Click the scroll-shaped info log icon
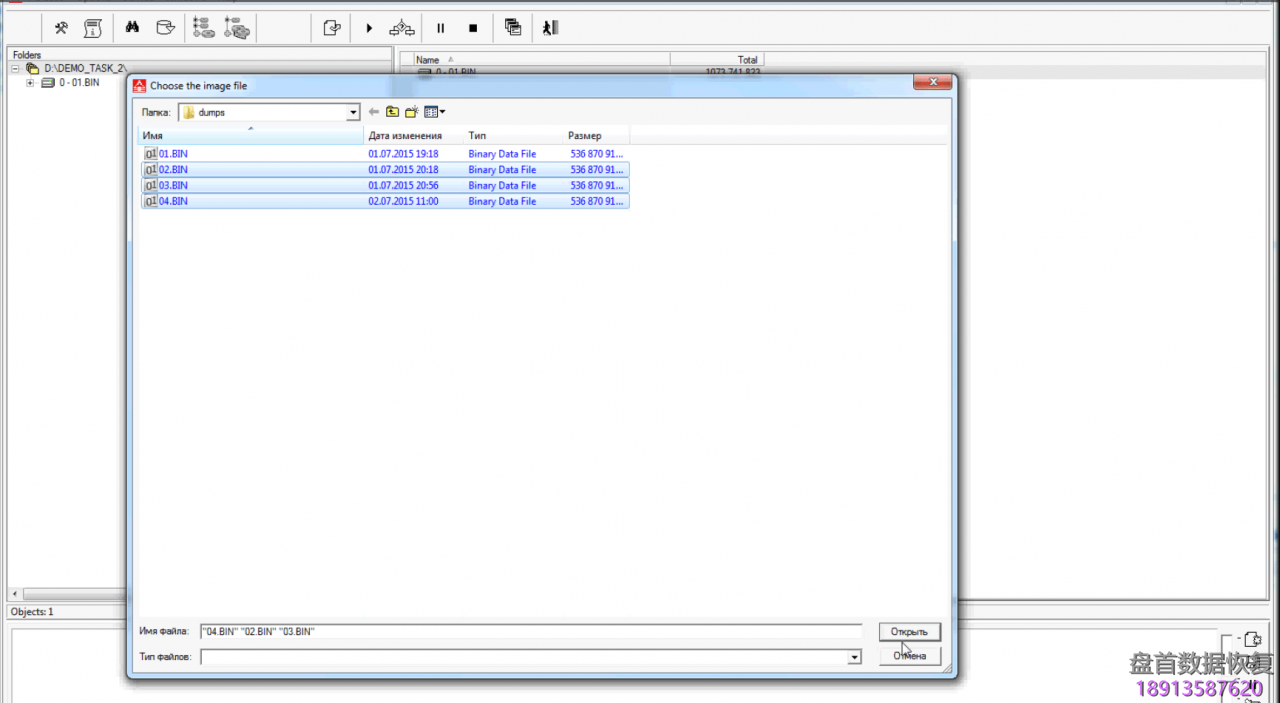 coord(93,28)
